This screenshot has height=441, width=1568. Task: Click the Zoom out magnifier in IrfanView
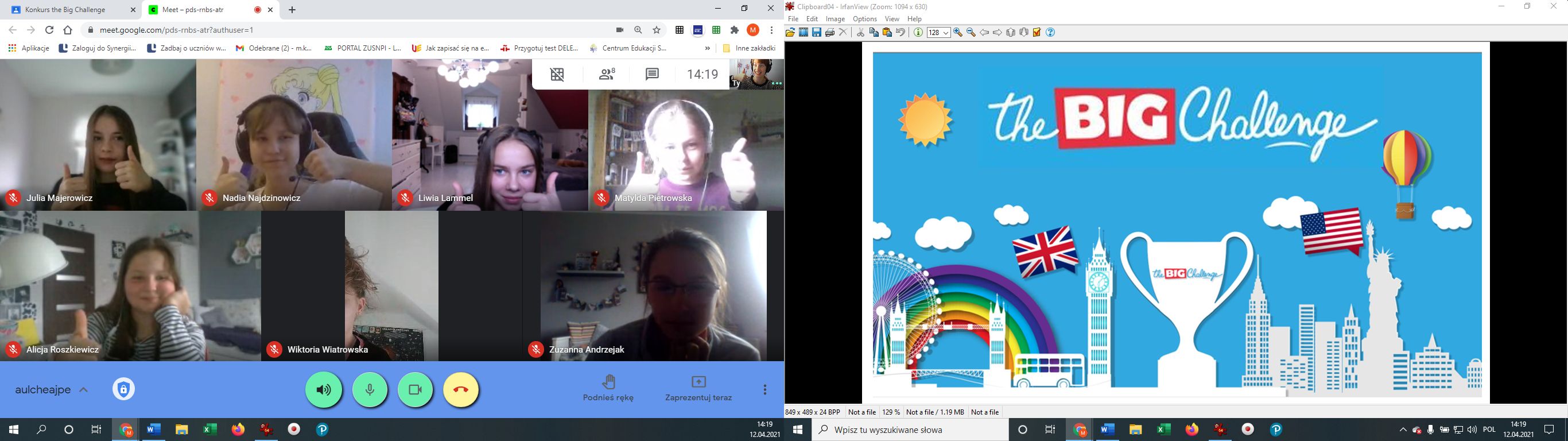tap(971, 32)
